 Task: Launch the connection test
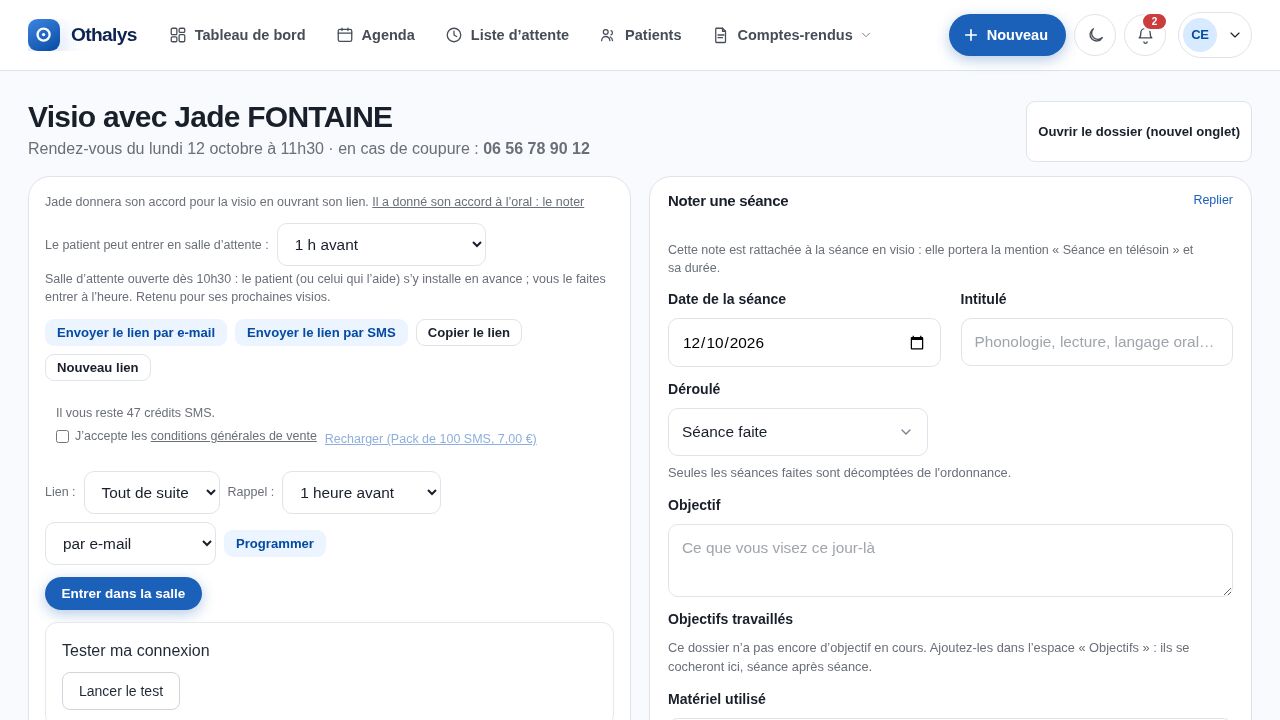[121, 691]
